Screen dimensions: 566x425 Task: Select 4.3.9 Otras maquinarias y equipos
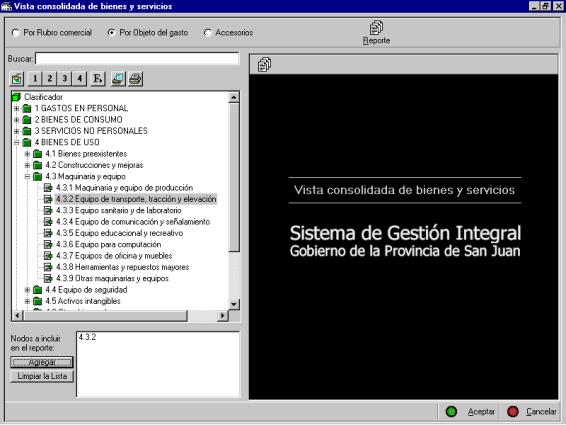tap(112, 278)
